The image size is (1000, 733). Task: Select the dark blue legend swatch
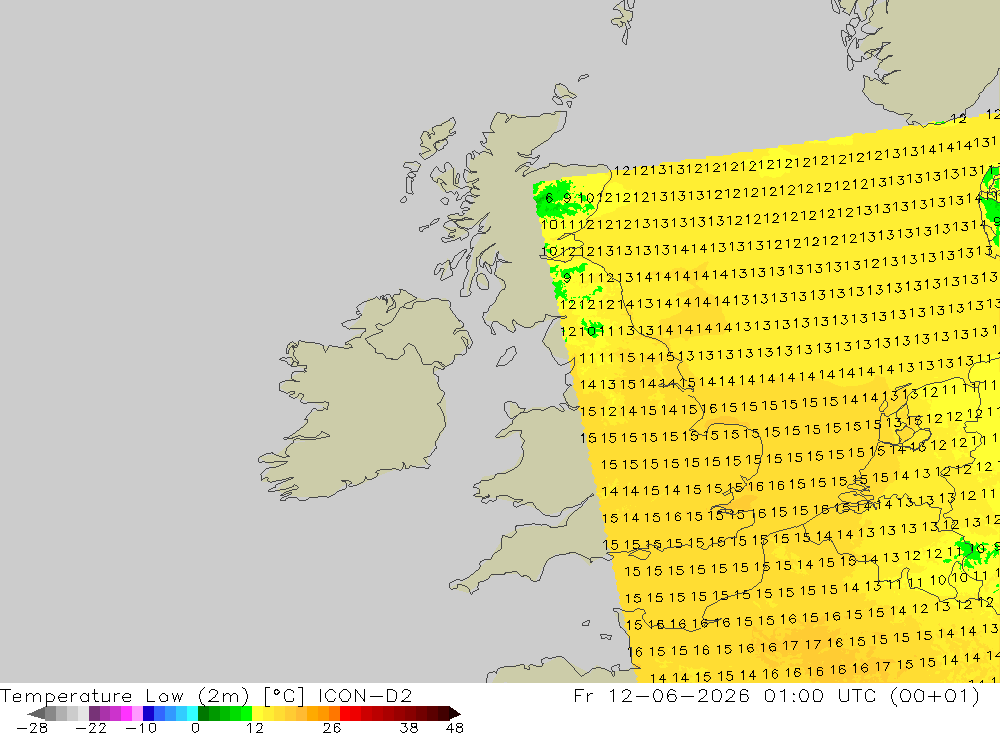pyautogui.click(x=149, y=714)
